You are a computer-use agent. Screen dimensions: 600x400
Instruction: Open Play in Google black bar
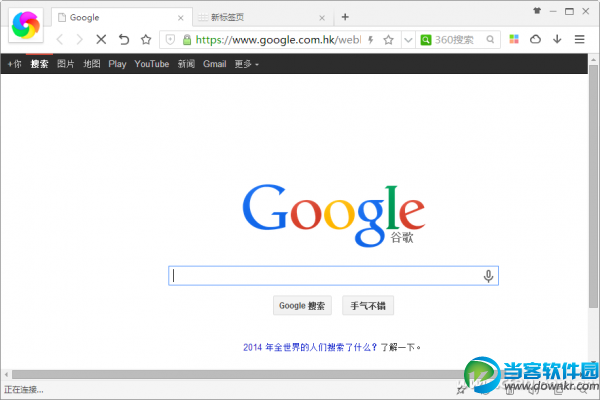click(117, 64)
